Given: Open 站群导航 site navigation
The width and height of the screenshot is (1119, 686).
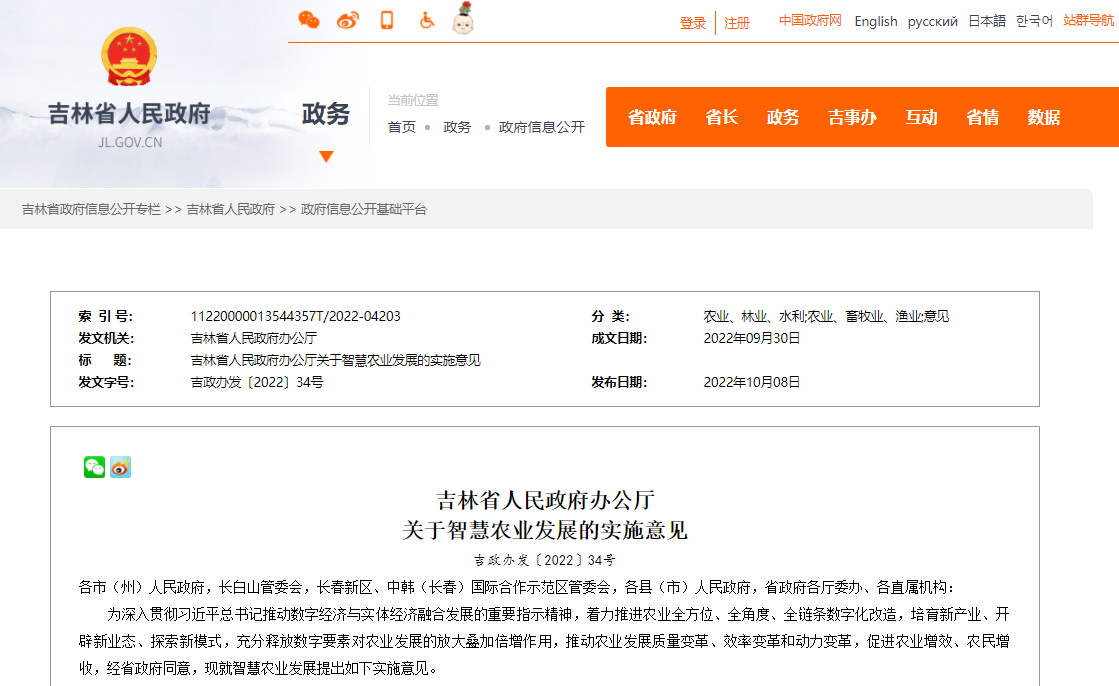Looking at the screenshot, I should tap(1088, 20).
